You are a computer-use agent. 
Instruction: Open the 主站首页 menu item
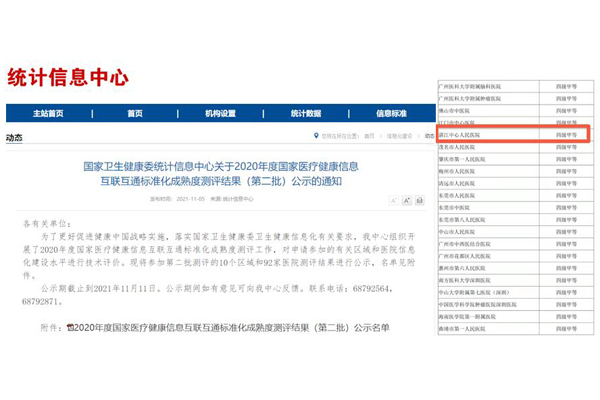48,113
